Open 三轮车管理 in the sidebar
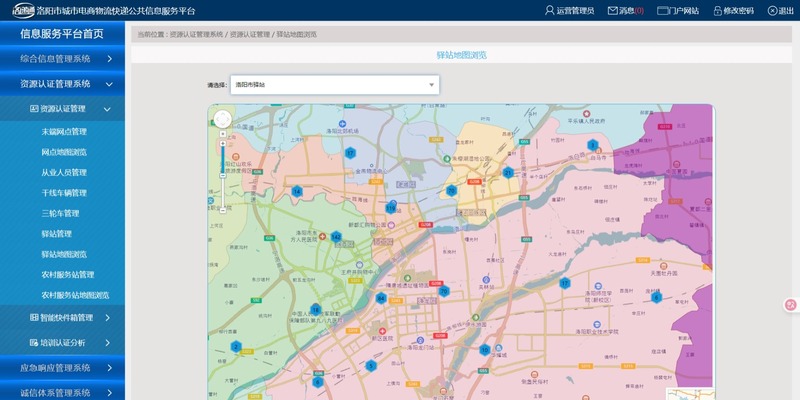Screen dimensions: 800x400 [x=60, y=213]
